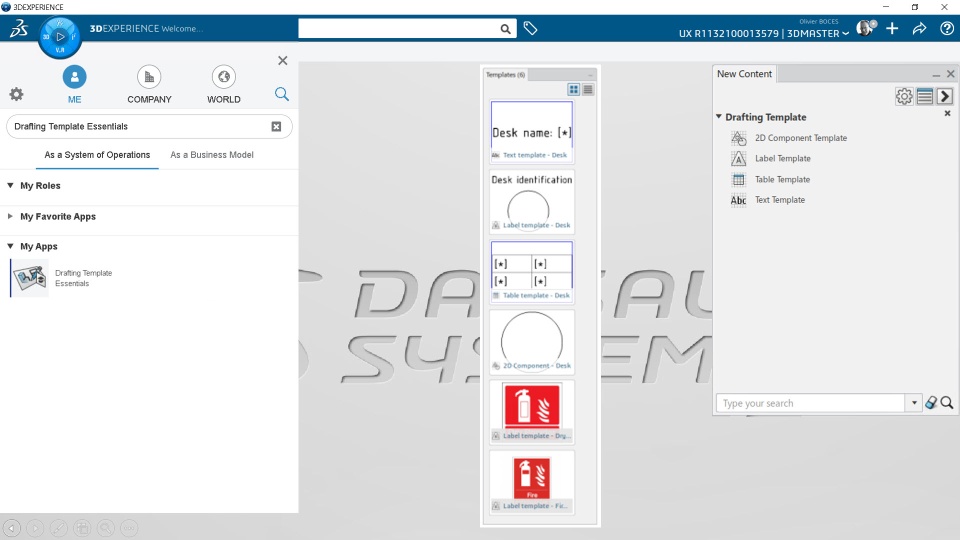Viewport: 960px width, 540px height.
Task: Click the Drafting Template Essentials app label
Action: point(83,278)
